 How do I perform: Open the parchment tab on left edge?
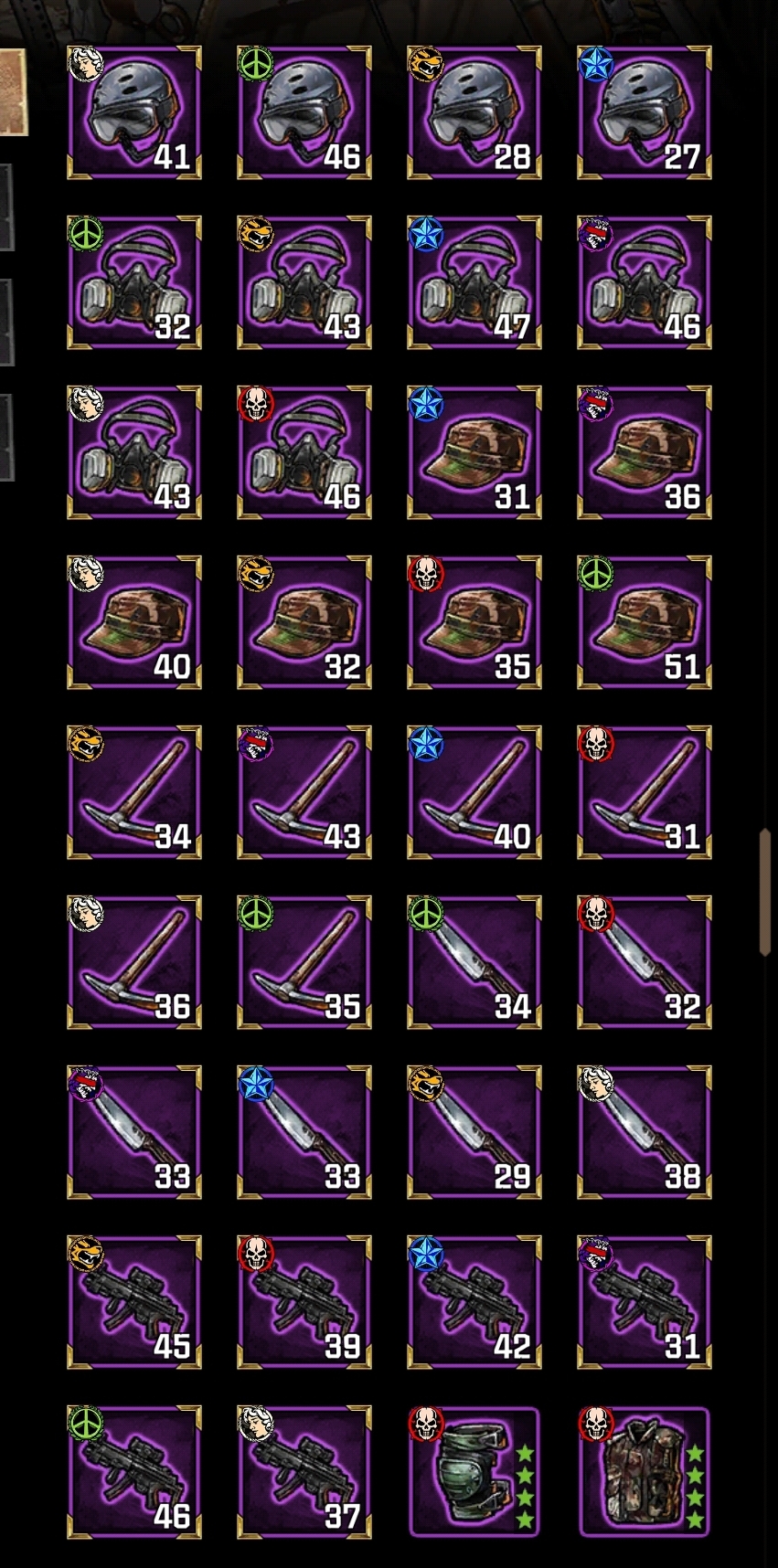point(14,92)
